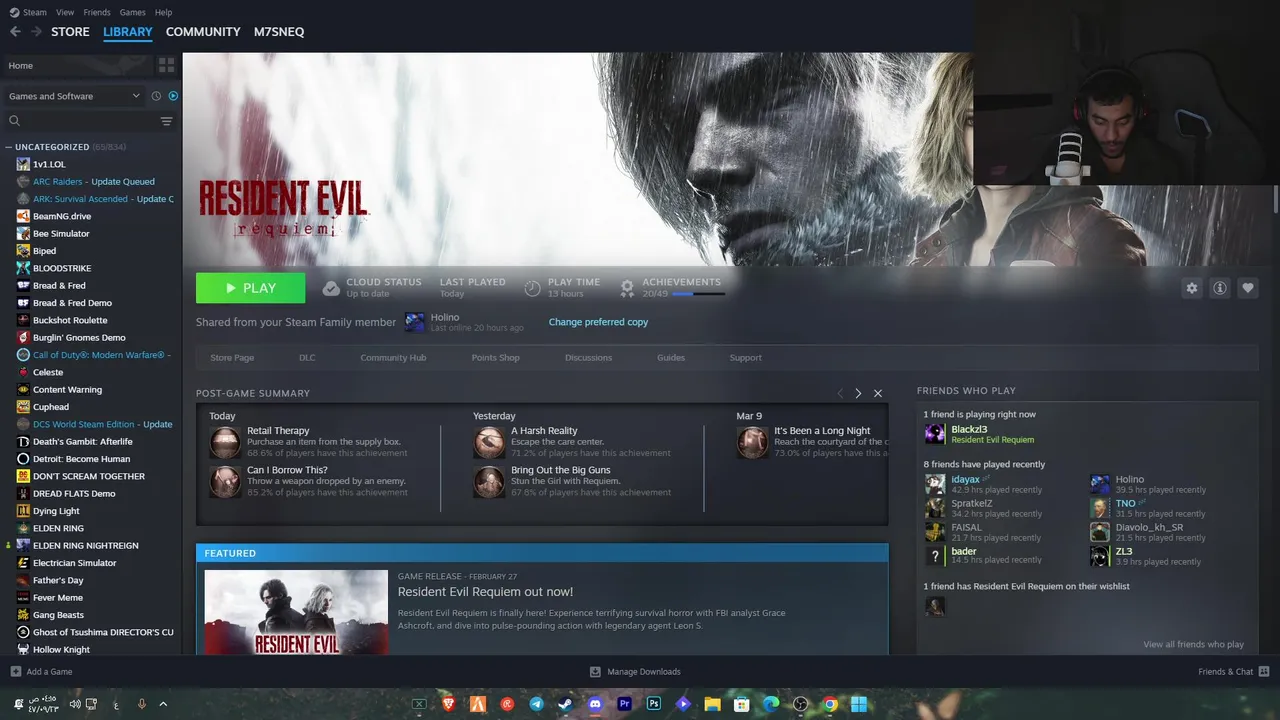Click Add a Game button
This screenshot has height=720, width=1280.
coord(41,672)
